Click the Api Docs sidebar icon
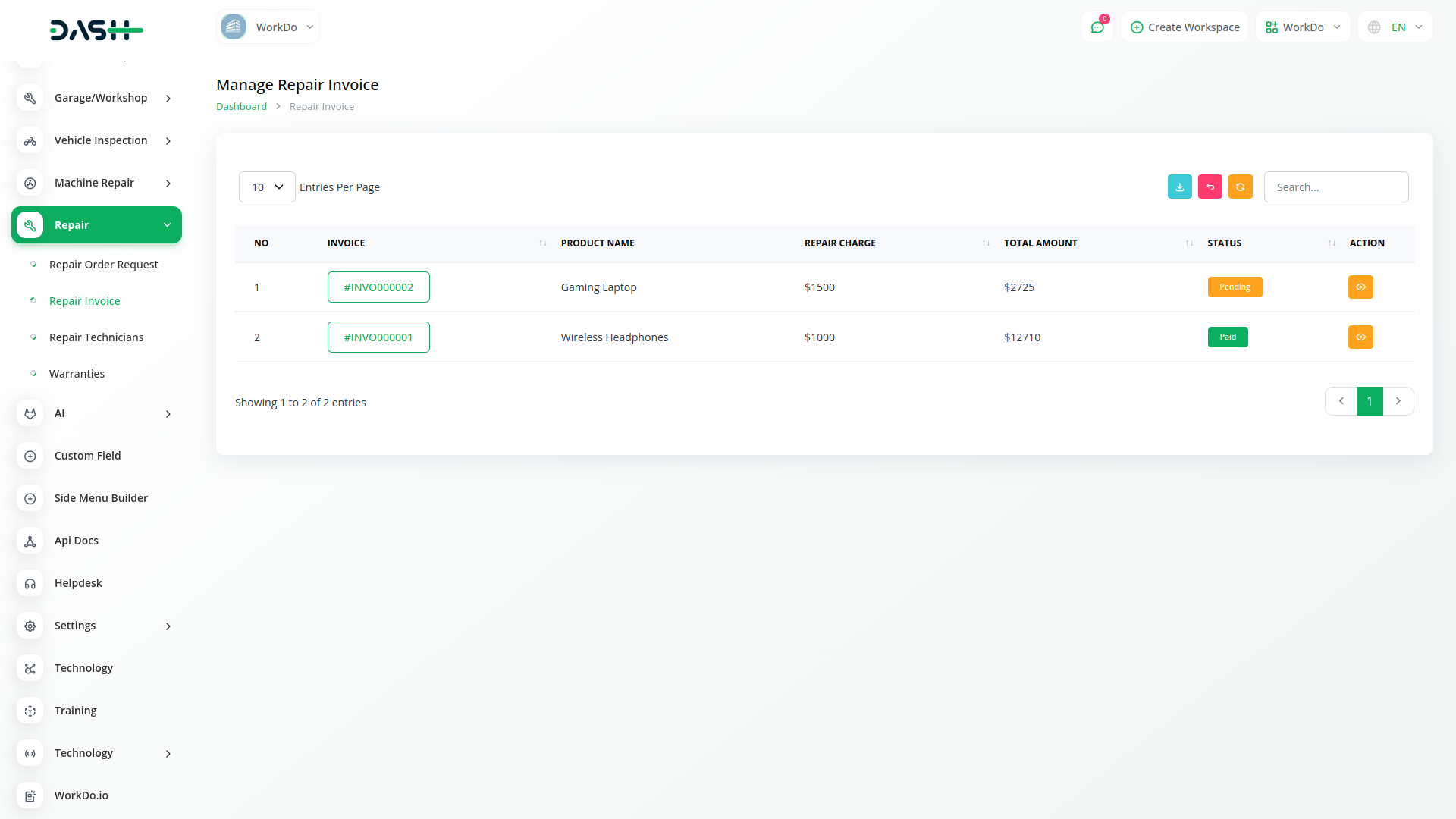1456x819 pixels. point(30,541)
